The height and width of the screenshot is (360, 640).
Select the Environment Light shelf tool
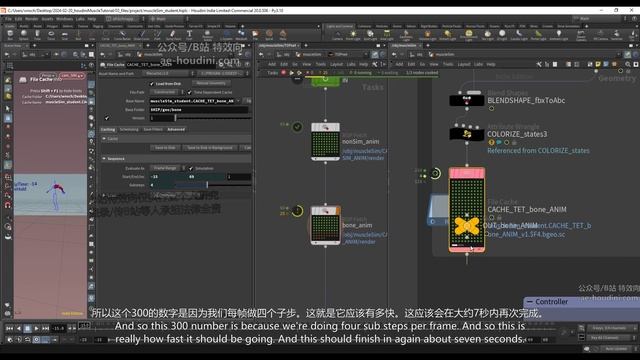[469, 35]
